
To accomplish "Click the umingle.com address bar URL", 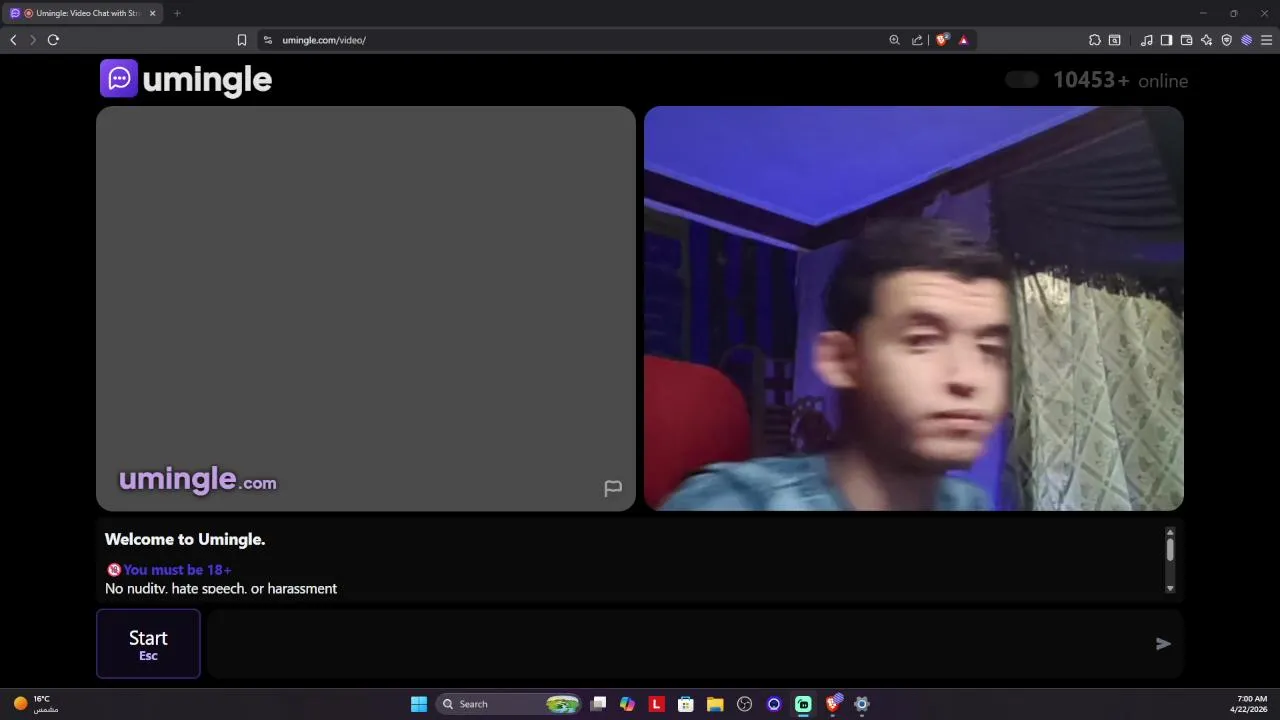I will pos(324,40).
